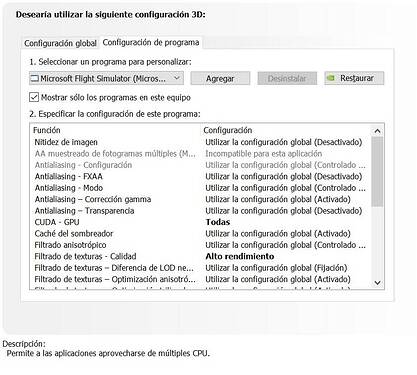Image resolution: width=417 pixels, height=375 pixels.
Task: Click the settings list vertical scrollbar thumb
Action: coord(377,171)
